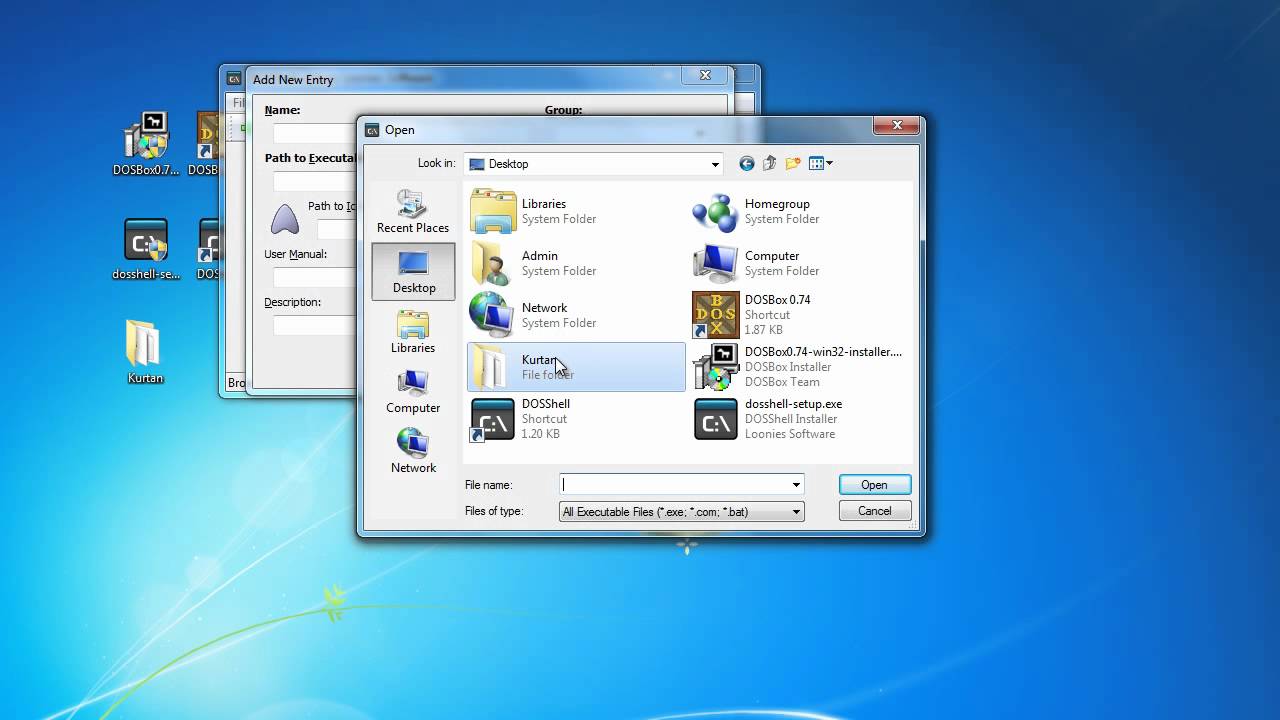The image size is (1280, 720).
Task: Go back using the blue Back arrow icon
Action: (x=747, y=163)
